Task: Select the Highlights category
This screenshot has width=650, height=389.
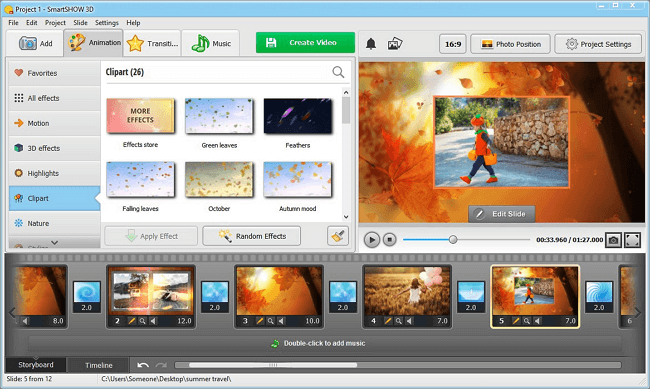Action: click(54, 173)
